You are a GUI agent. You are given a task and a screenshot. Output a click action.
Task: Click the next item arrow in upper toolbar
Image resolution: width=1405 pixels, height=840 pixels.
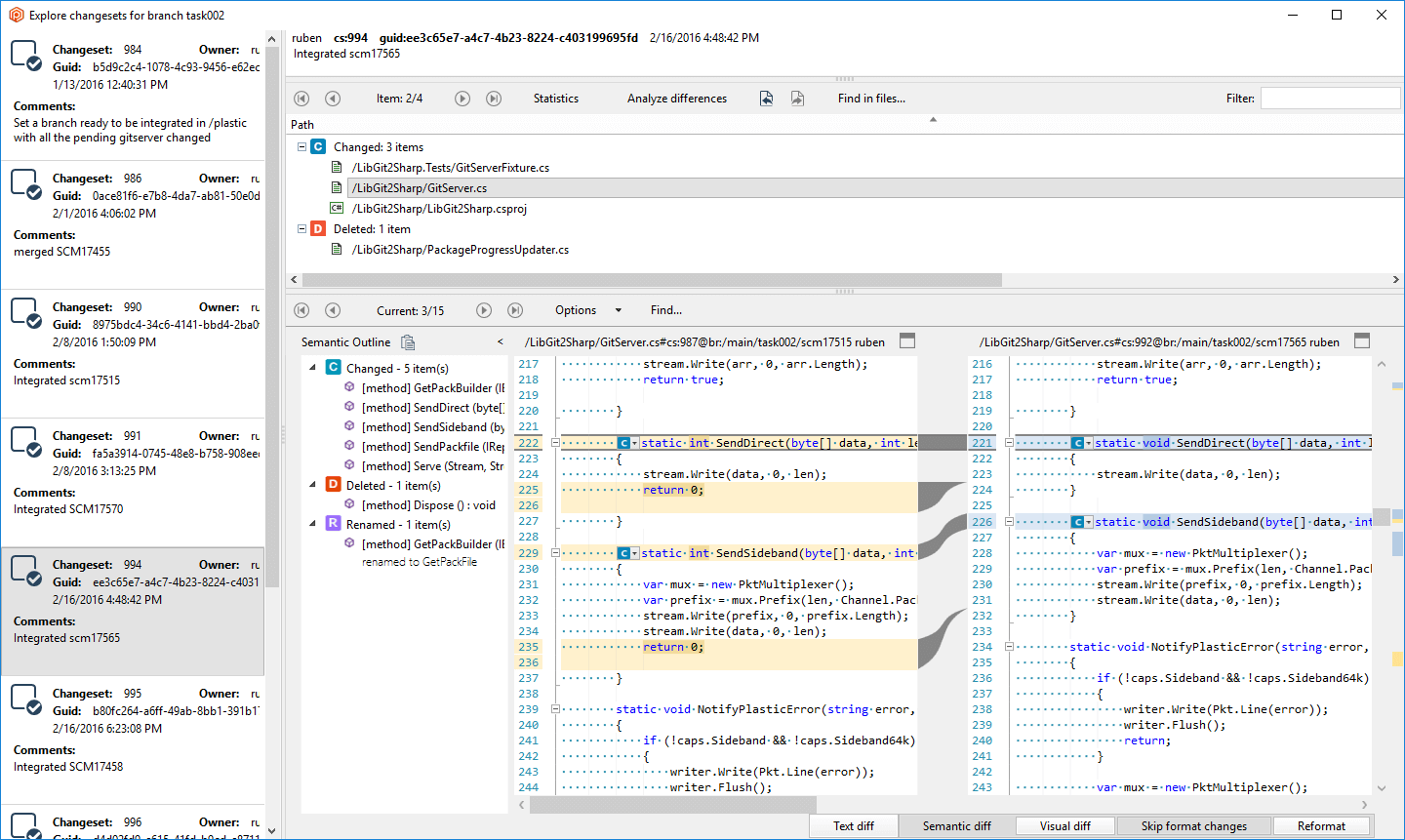pos(462,98)
